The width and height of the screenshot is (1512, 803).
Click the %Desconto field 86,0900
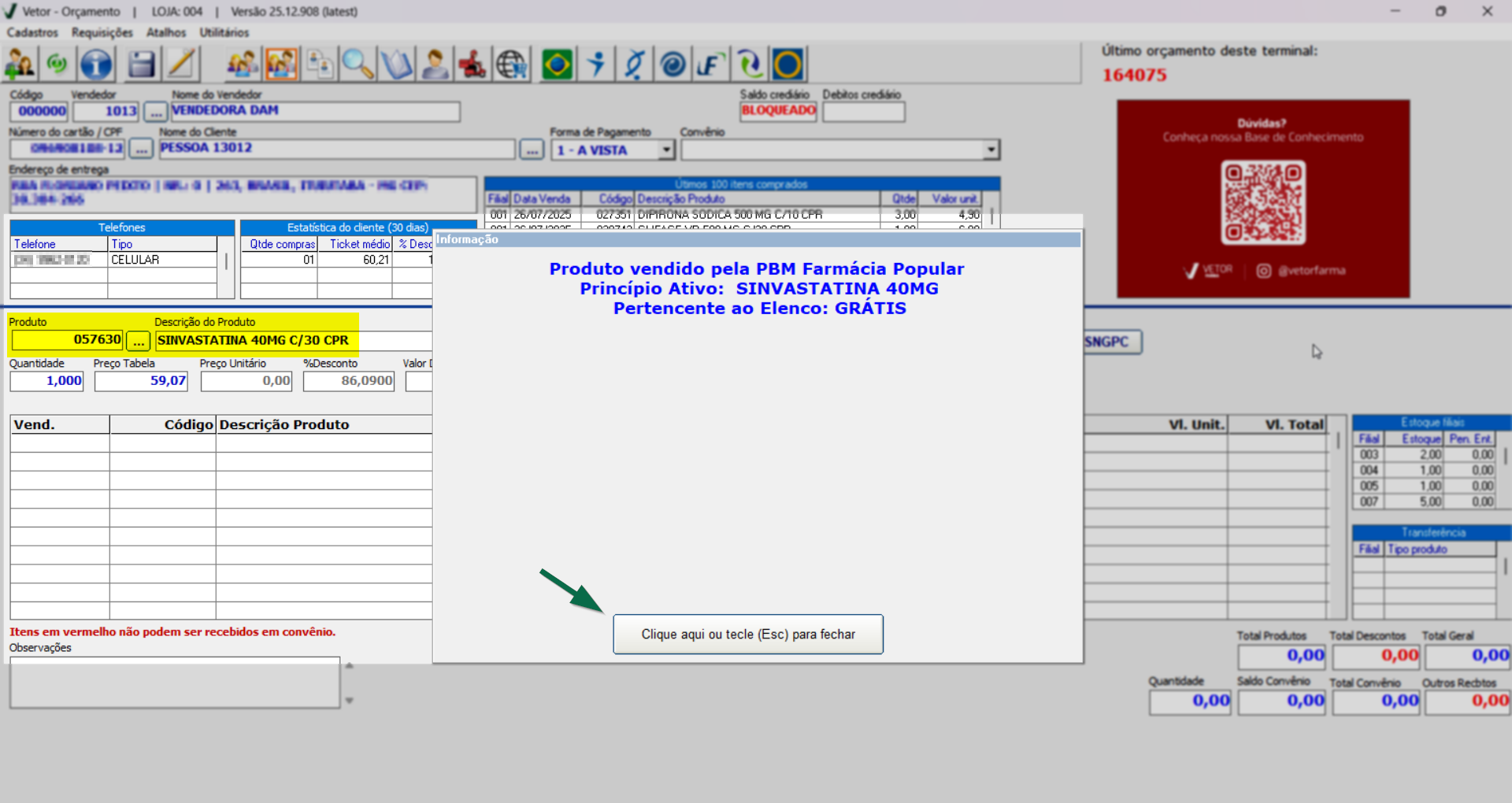tap(348, 381)
